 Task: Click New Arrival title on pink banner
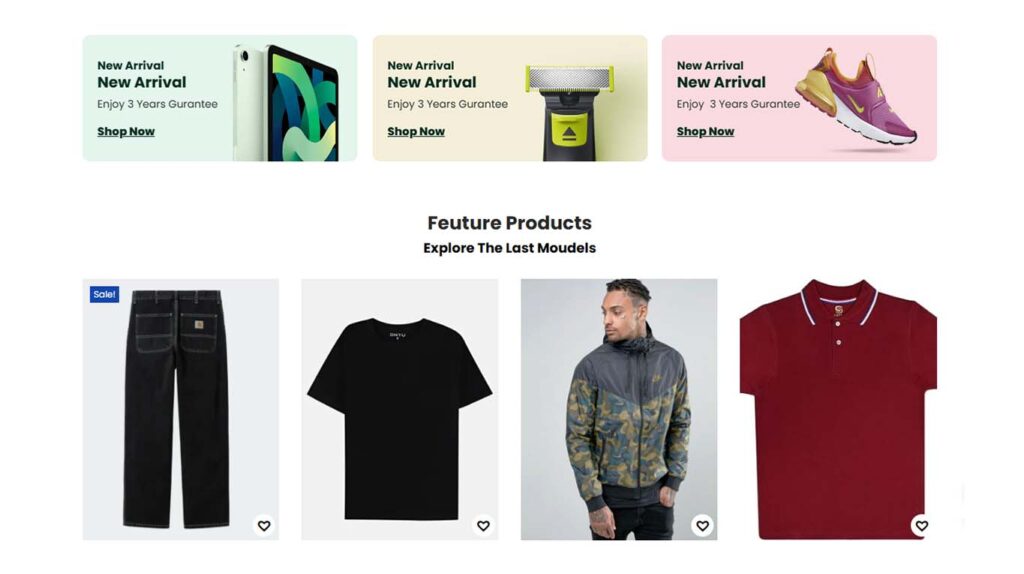click(721, 82)
